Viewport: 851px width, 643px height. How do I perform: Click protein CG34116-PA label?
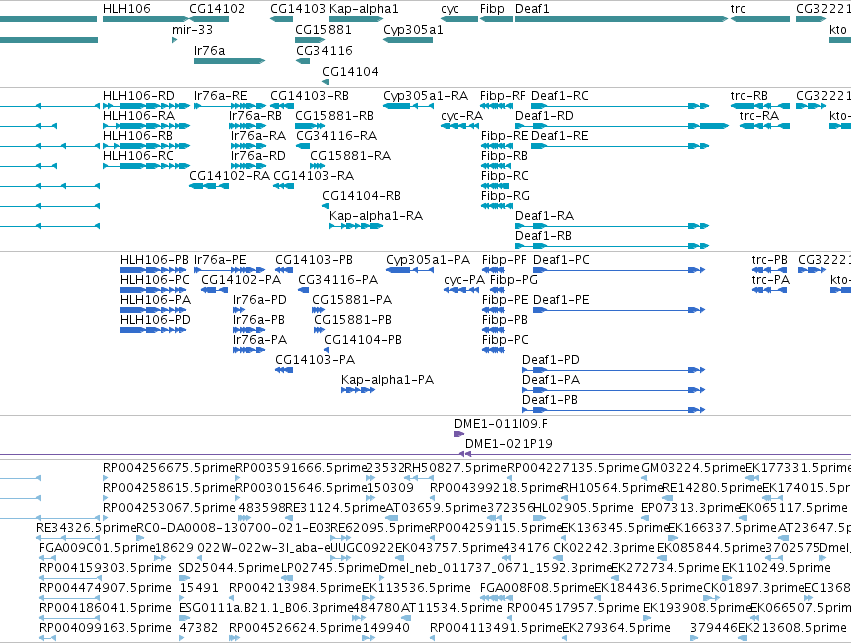pyautogui.click(x=338, y=280)
